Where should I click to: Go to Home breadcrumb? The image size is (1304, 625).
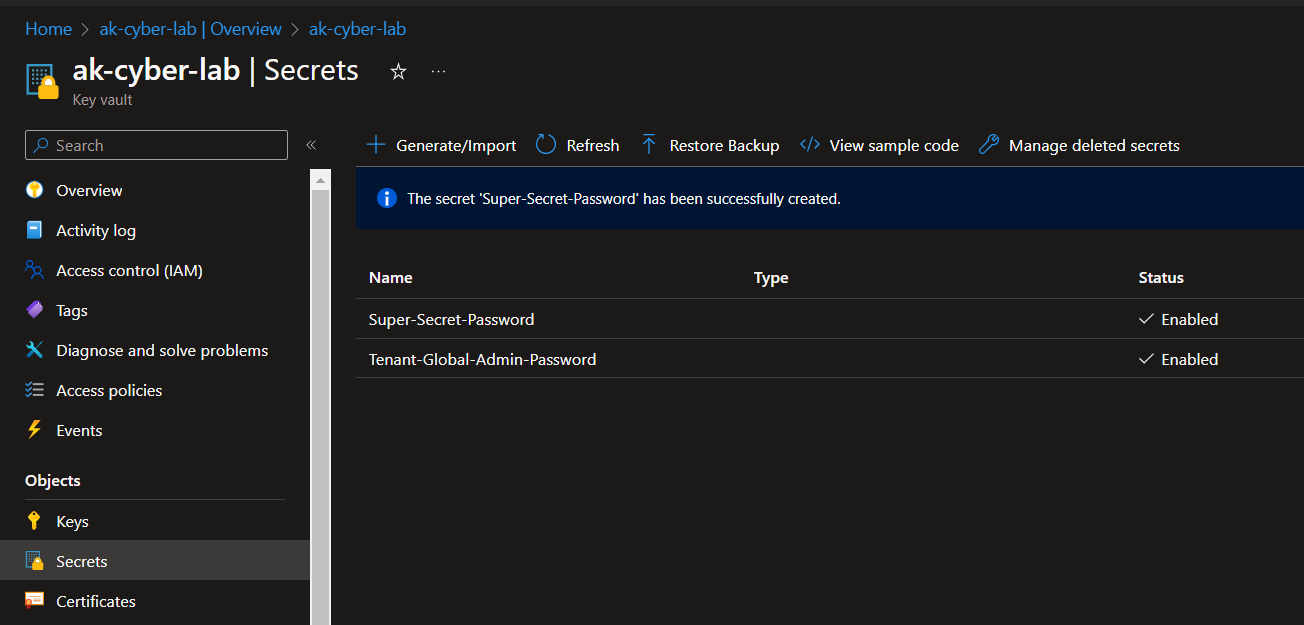[x=48, y=29]
